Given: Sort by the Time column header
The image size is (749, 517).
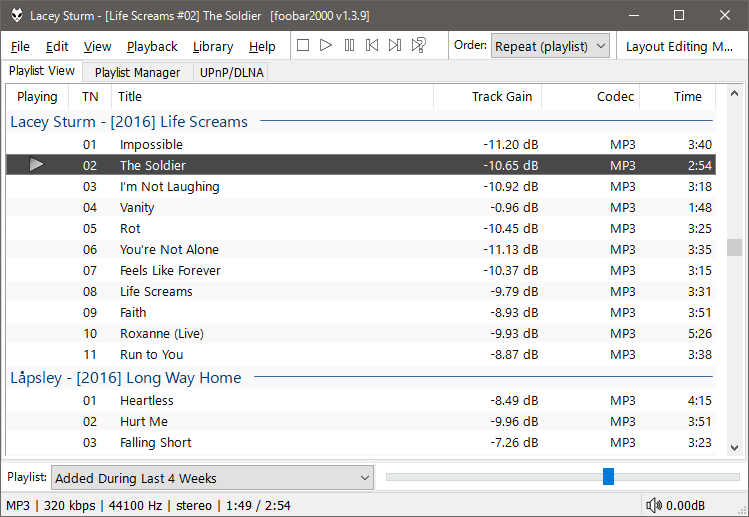Looking at the screenshot, I should pyautogui.click(x=677, y=97).
